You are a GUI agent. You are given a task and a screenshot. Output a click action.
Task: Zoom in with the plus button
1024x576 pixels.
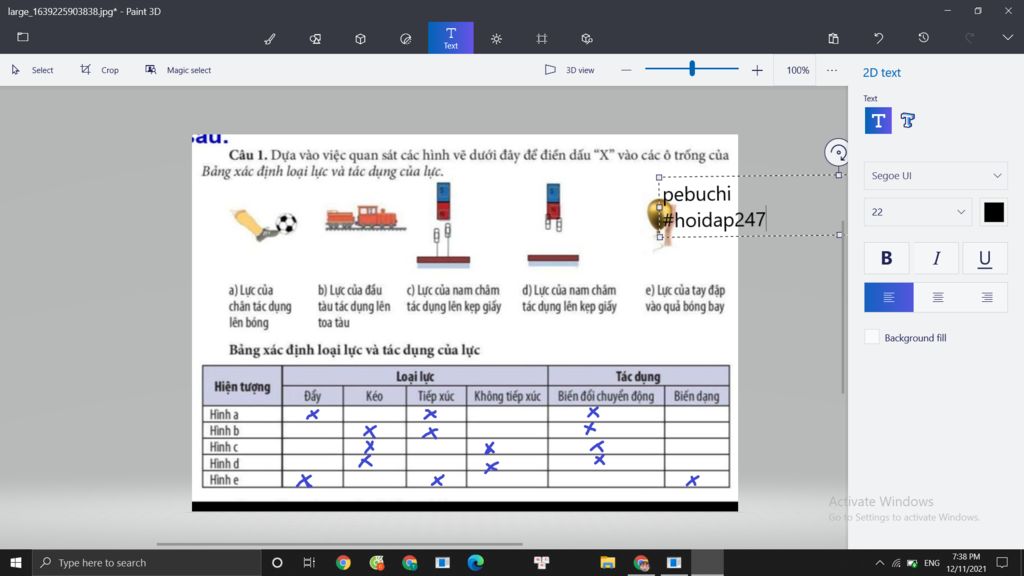point(757,70)
